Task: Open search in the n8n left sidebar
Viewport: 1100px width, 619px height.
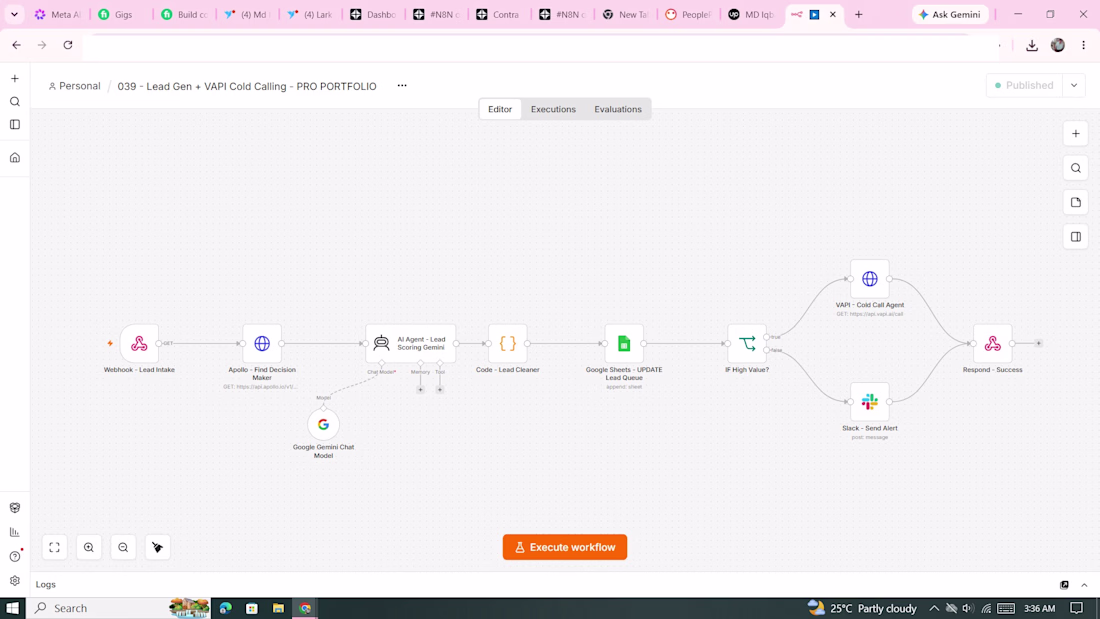Action: 15,102
